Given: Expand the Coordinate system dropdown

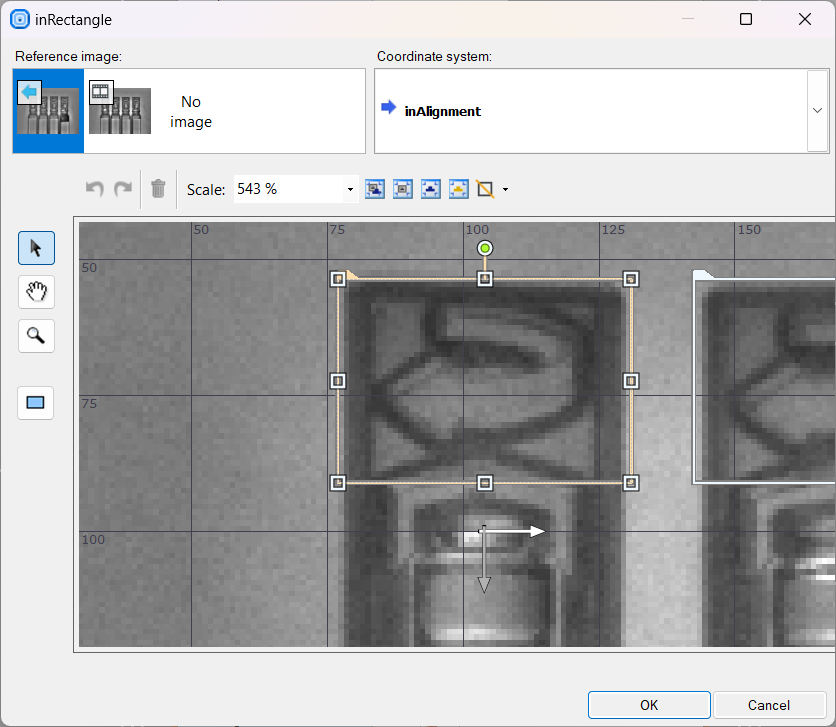Looking at the screenshot, I should point(817,111).
